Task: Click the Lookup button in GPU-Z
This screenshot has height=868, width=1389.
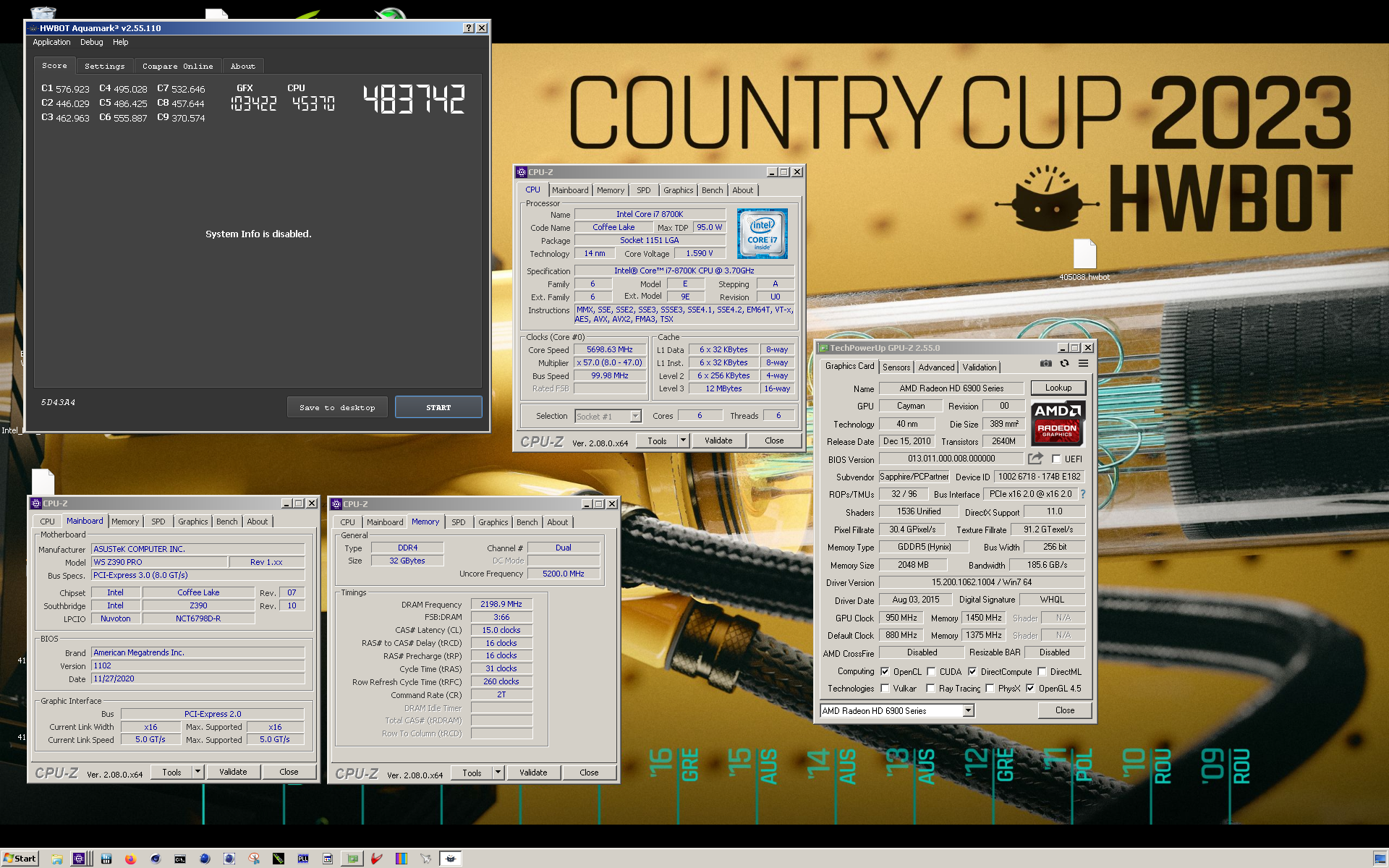Action: click(x=1058, y=388)
